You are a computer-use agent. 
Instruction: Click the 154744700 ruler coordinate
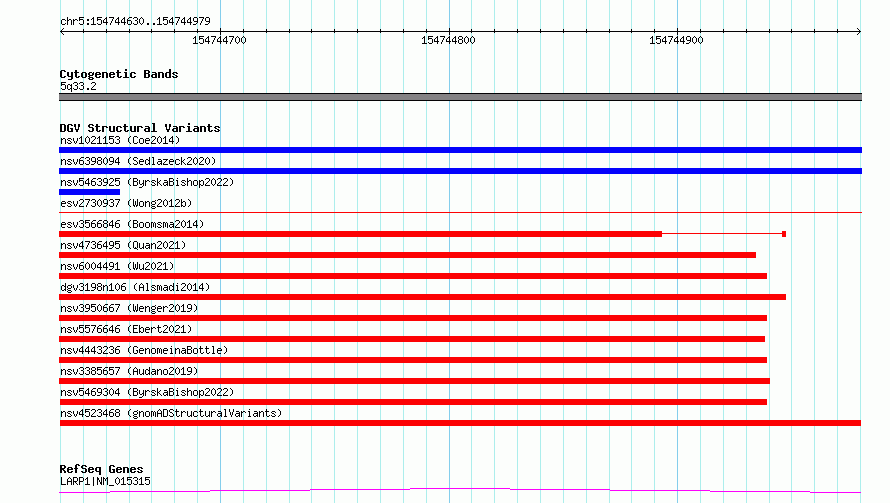[x=219, y=40]
